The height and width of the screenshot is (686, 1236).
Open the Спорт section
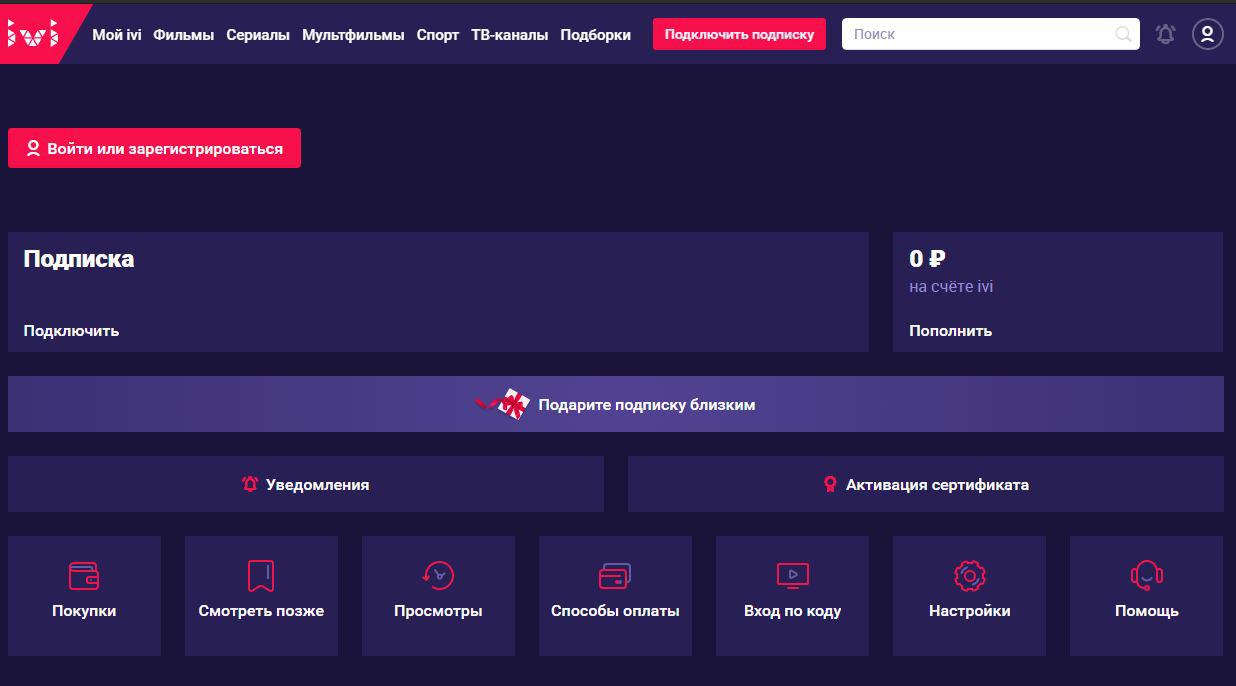point(437,34)
